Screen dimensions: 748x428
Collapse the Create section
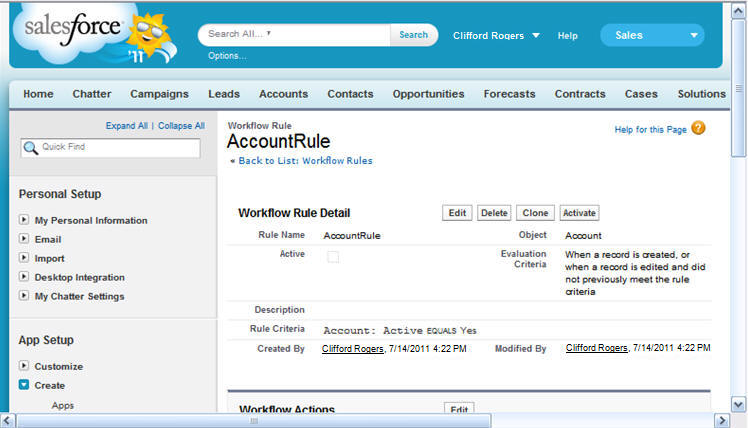(24, 385)
